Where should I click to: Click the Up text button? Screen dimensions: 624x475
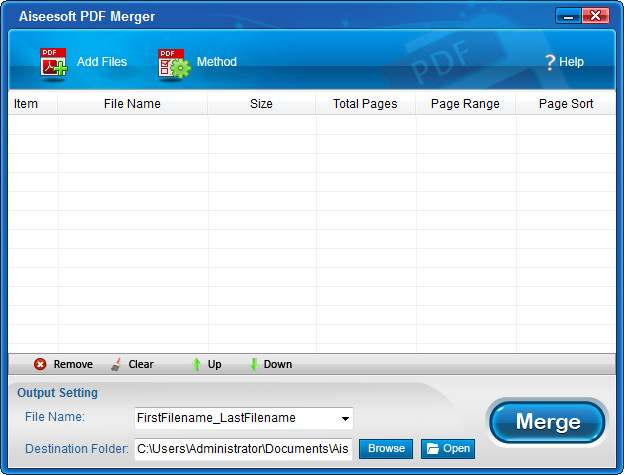[214, 364]
